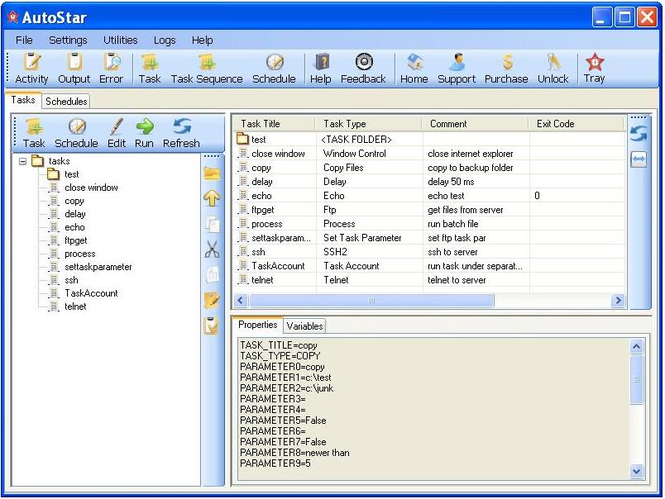Sort by Task Title column header

pyautogui.click(x=274, y=124)
